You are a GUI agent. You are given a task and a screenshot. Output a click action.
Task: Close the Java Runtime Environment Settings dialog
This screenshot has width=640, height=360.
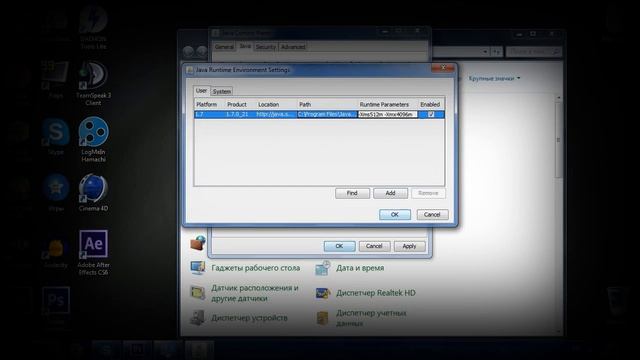click(443, 67)
